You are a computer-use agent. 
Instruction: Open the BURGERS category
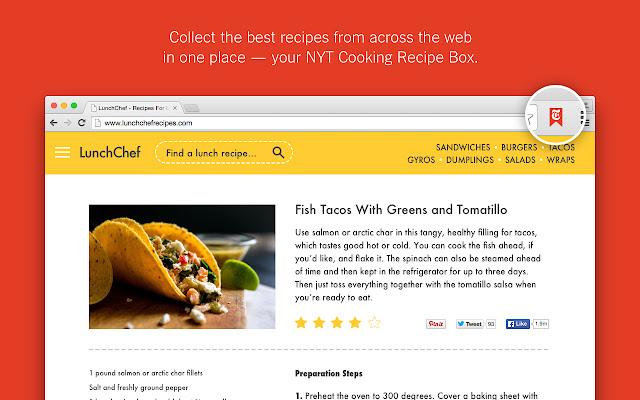coord(520,147)
